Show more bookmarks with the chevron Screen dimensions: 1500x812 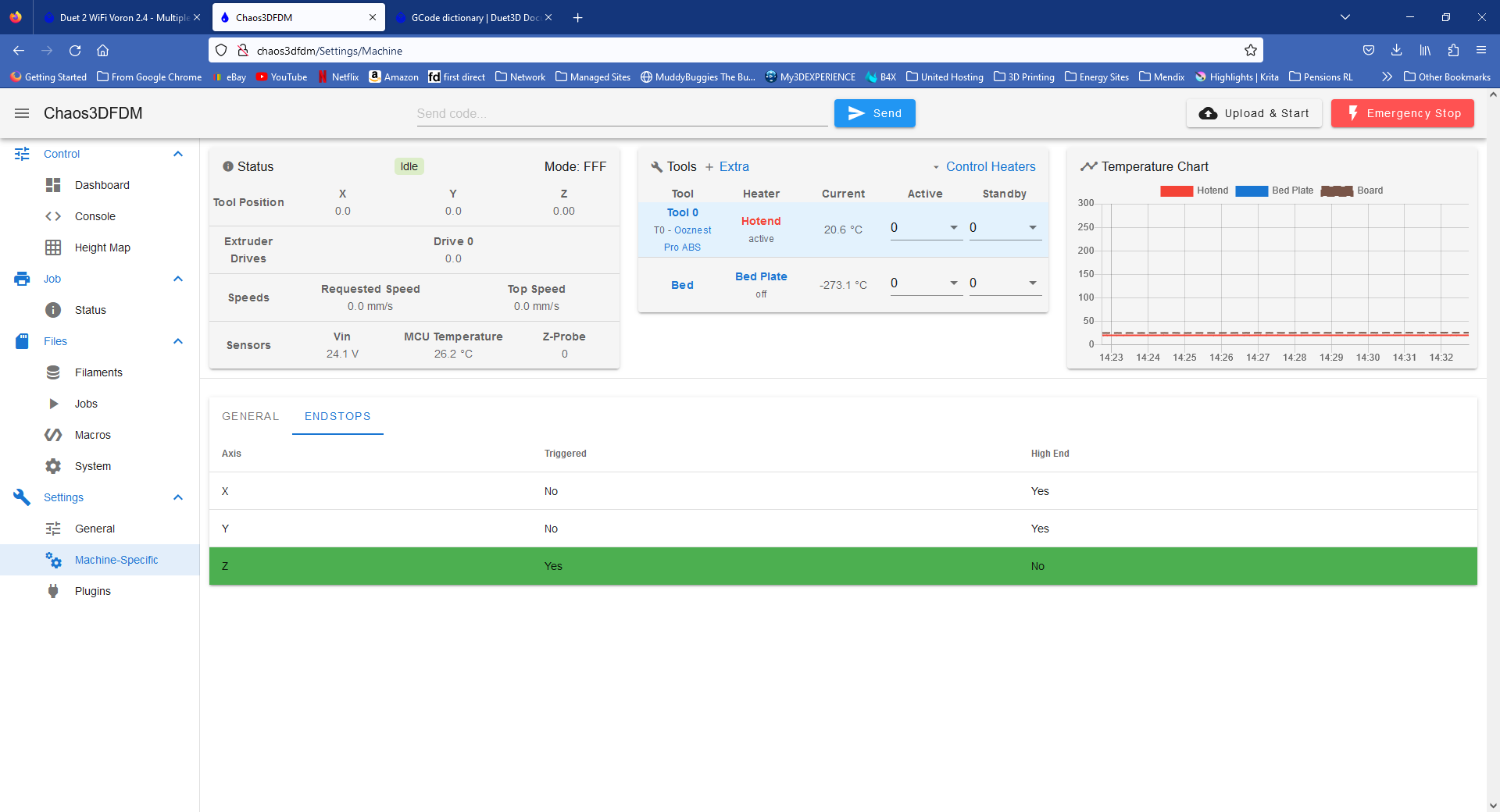point(1387,77)
